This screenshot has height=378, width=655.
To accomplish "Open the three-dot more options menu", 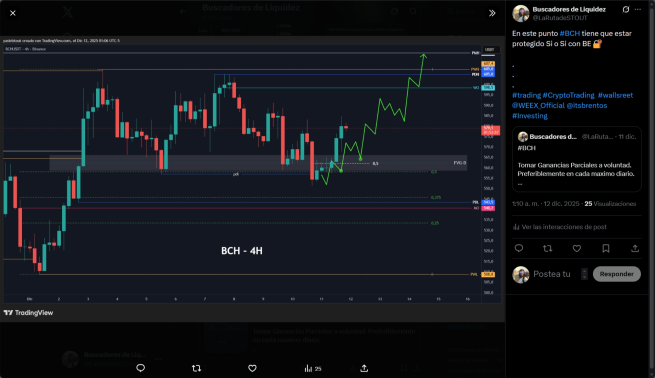I will [x=638, y=9].
